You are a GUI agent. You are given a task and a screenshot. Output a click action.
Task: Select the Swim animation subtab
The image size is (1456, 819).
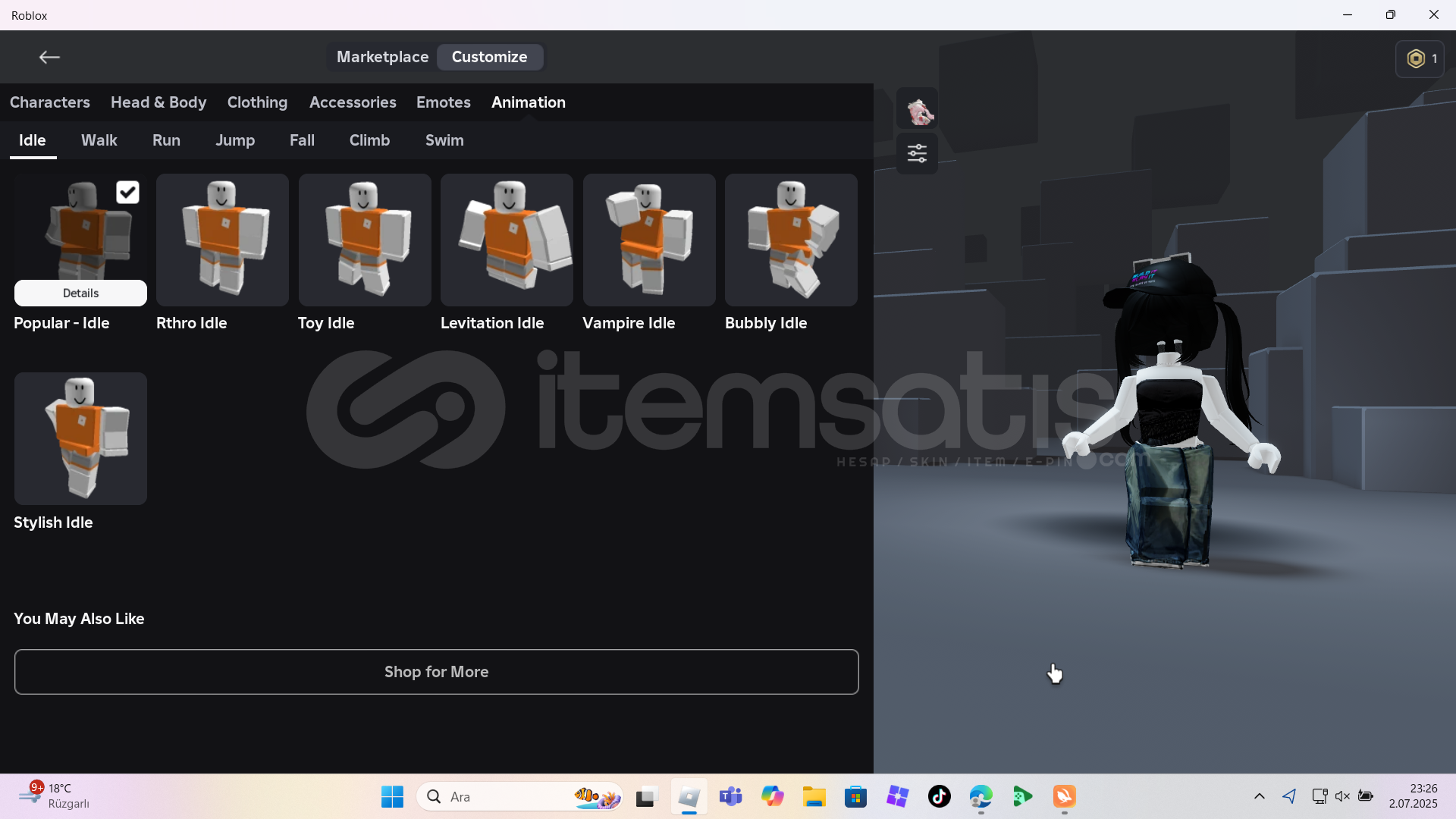coord(444,140)
